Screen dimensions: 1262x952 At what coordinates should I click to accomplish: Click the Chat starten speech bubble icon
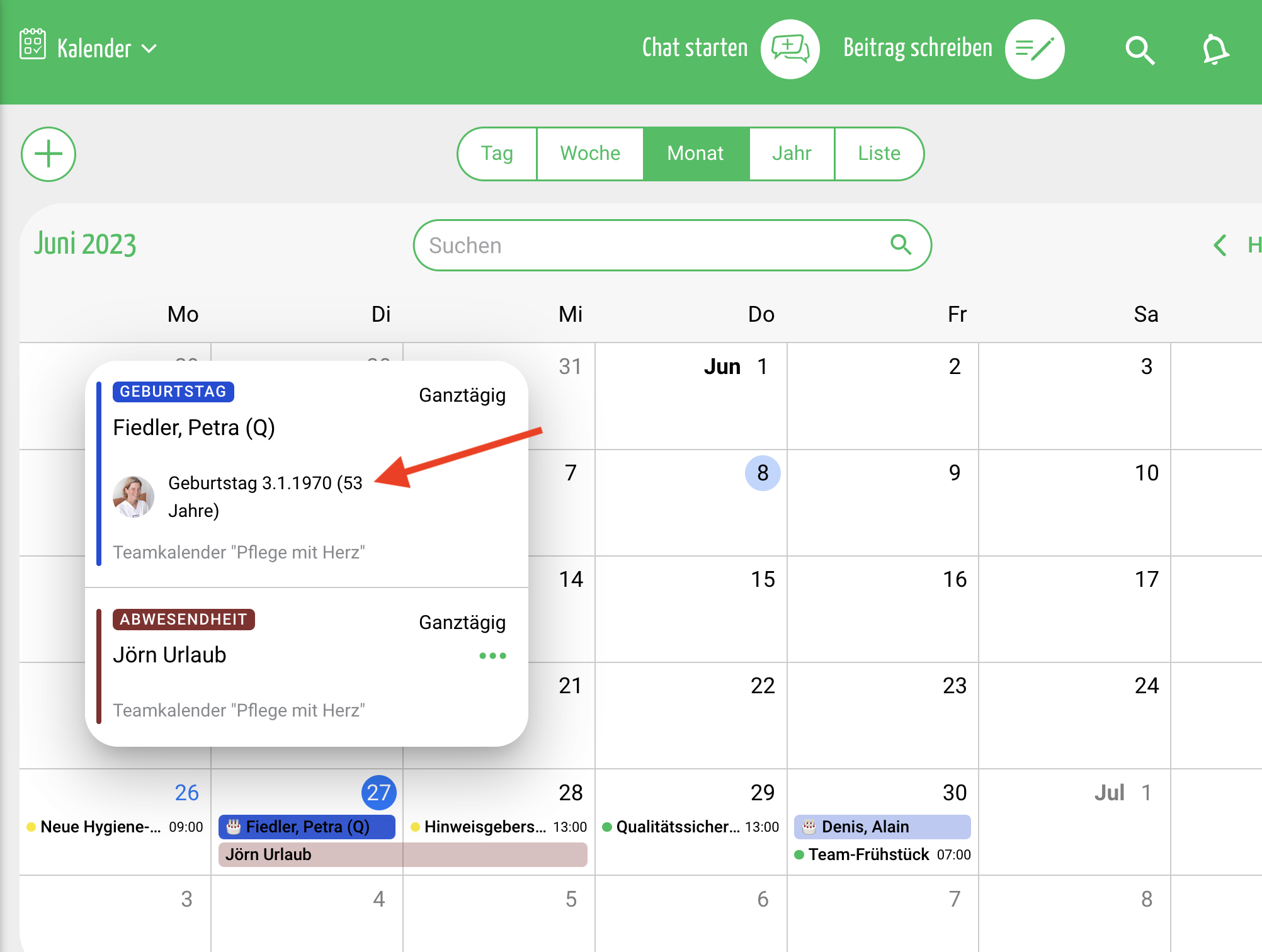pyautogui.click(x=790, y=49)
